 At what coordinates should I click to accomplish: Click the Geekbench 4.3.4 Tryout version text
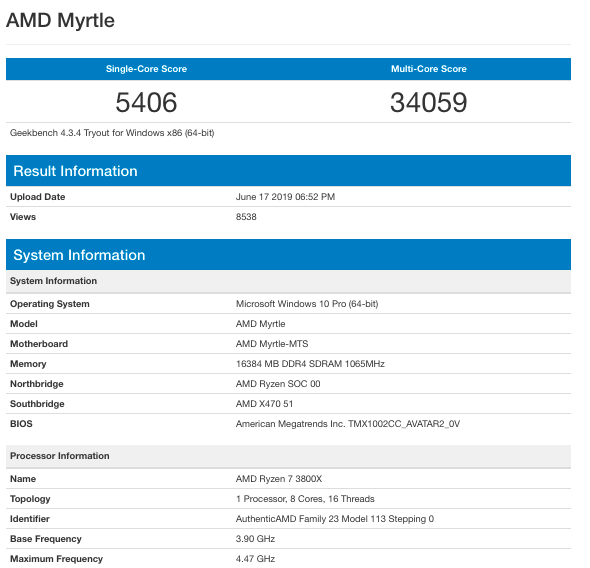[x=112, y=133]
